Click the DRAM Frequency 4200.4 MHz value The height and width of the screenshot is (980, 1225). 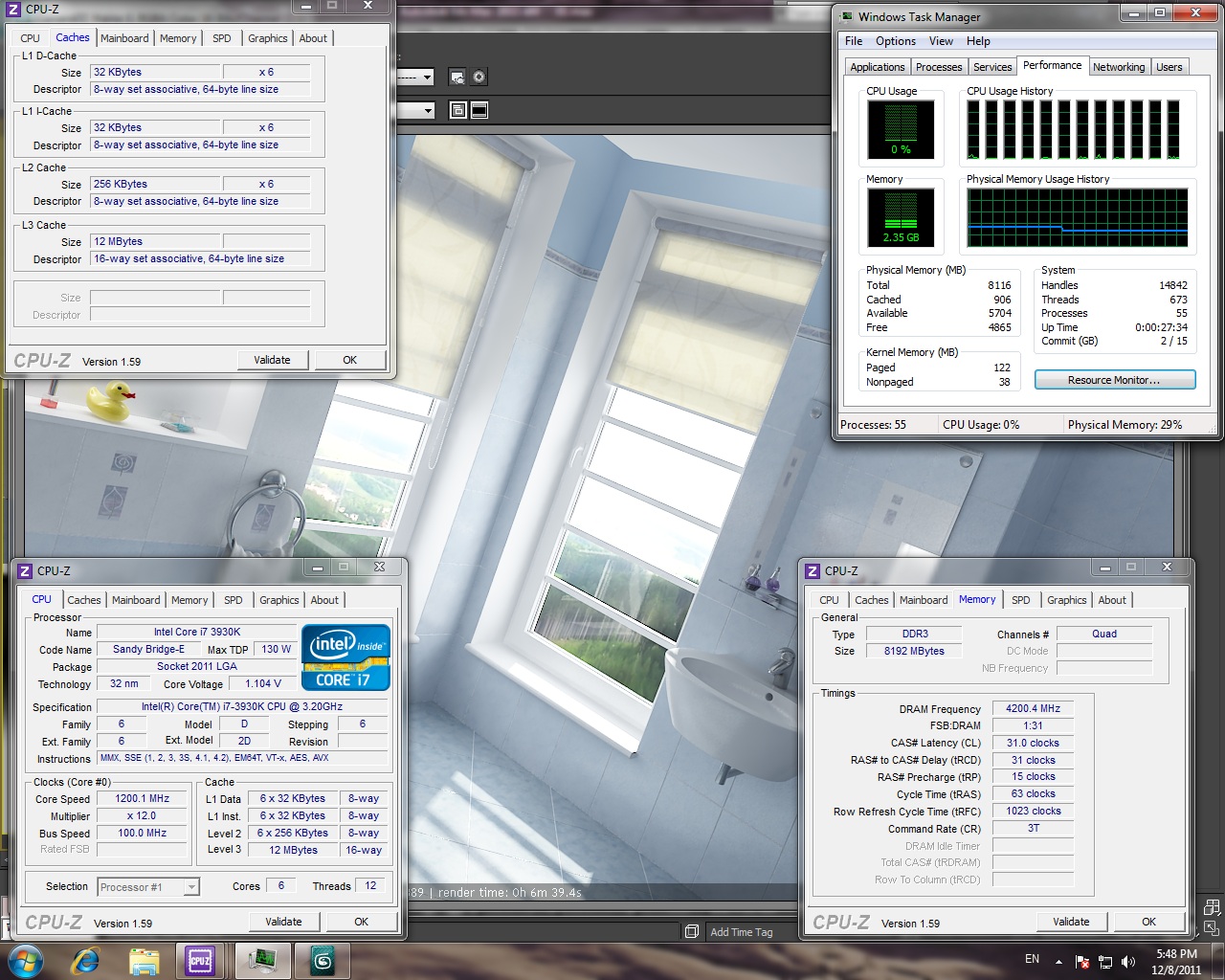tap(1033, 708)
